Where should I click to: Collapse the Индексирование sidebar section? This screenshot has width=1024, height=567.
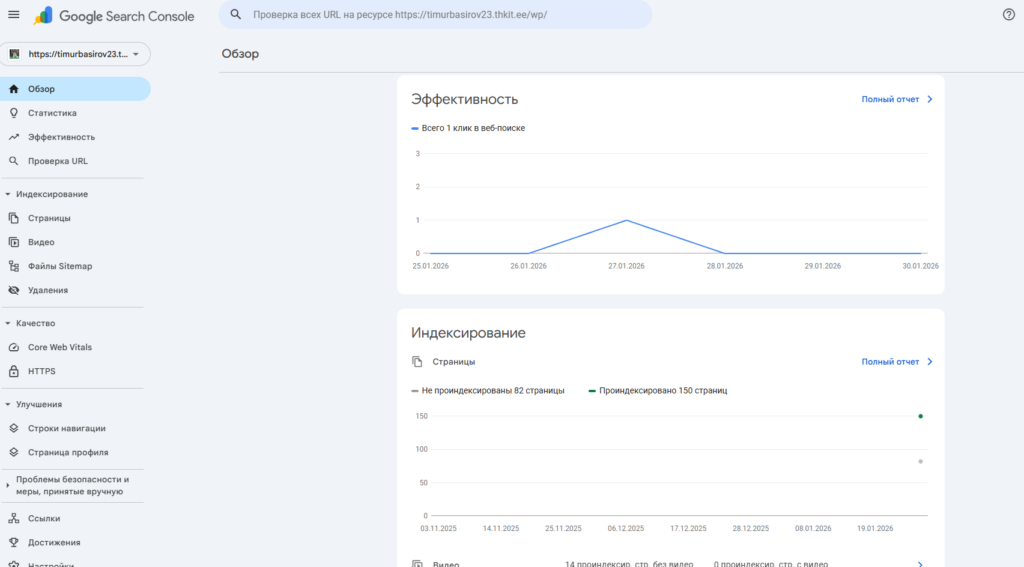click(x=9, y=194)
